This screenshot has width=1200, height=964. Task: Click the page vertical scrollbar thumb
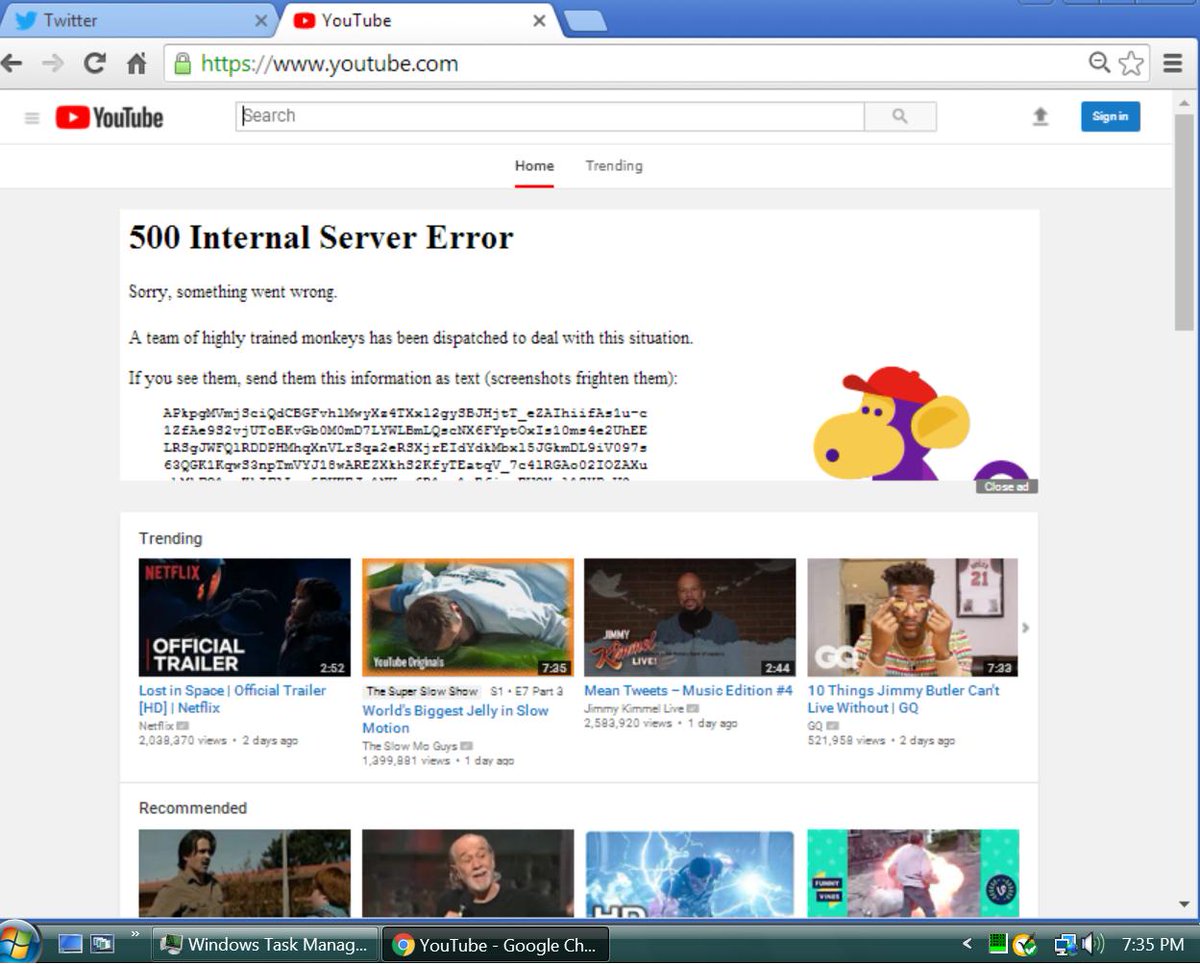pyautogui.click(x=1185, y=222)
